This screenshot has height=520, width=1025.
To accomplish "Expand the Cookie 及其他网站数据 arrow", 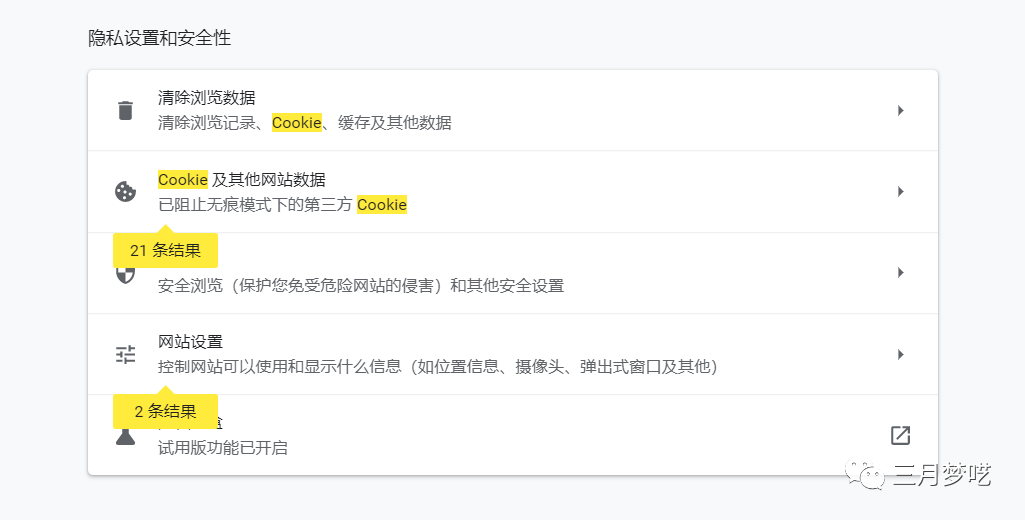I will pos(900,191).
